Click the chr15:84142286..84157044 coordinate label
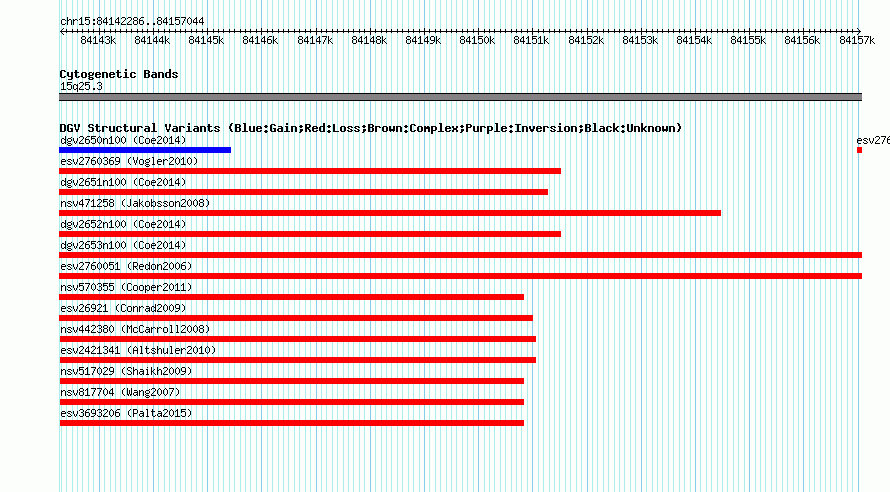Screen dimensions: 890x492 [132, 21]
